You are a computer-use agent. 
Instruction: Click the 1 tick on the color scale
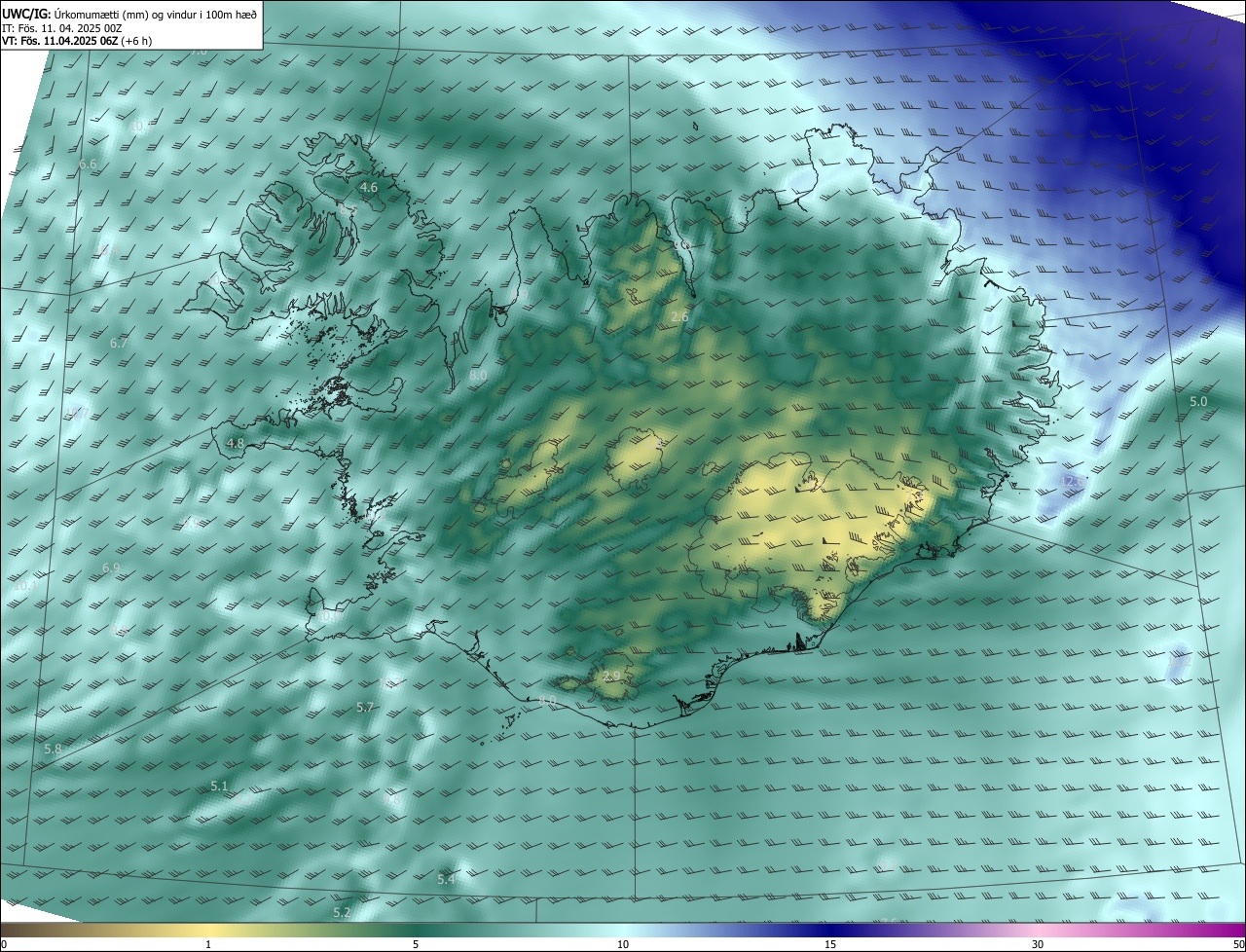pyautogui.click(x=208, y=945)
